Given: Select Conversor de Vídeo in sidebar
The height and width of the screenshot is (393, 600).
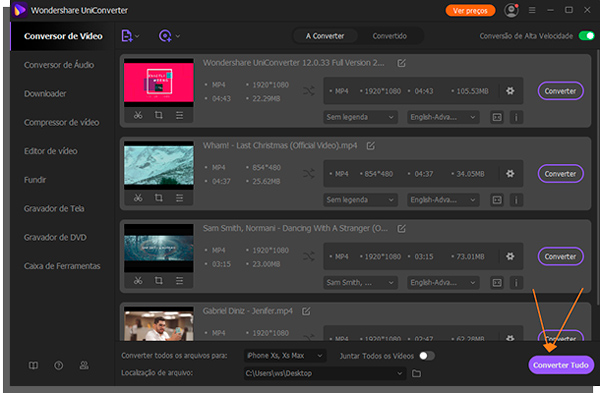Looking at the screenshot, I should [63, 36].
